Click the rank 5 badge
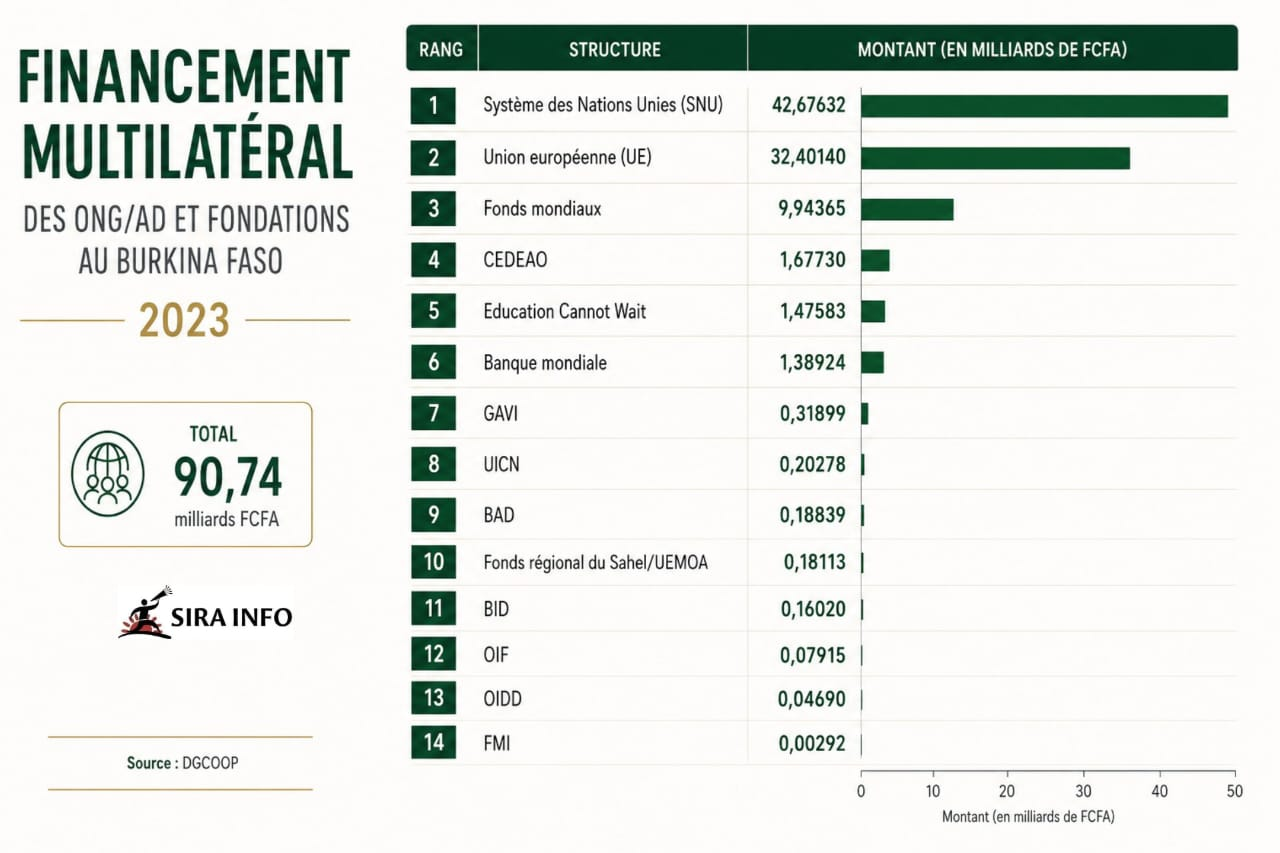Viewport: 1280px width, 853px height. [x=434, y=311]
